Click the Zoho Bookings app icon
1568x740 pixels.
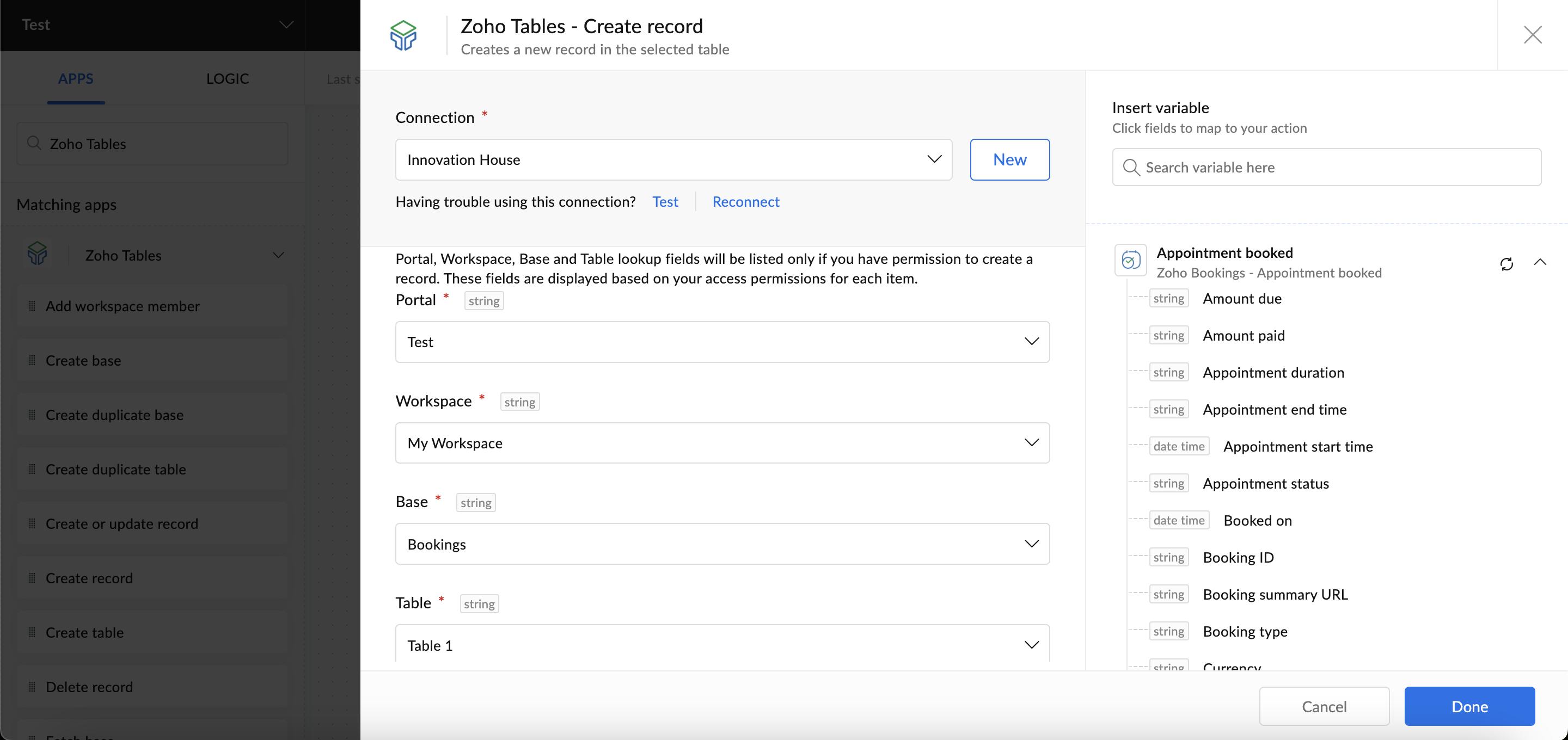coord(1130,261)
